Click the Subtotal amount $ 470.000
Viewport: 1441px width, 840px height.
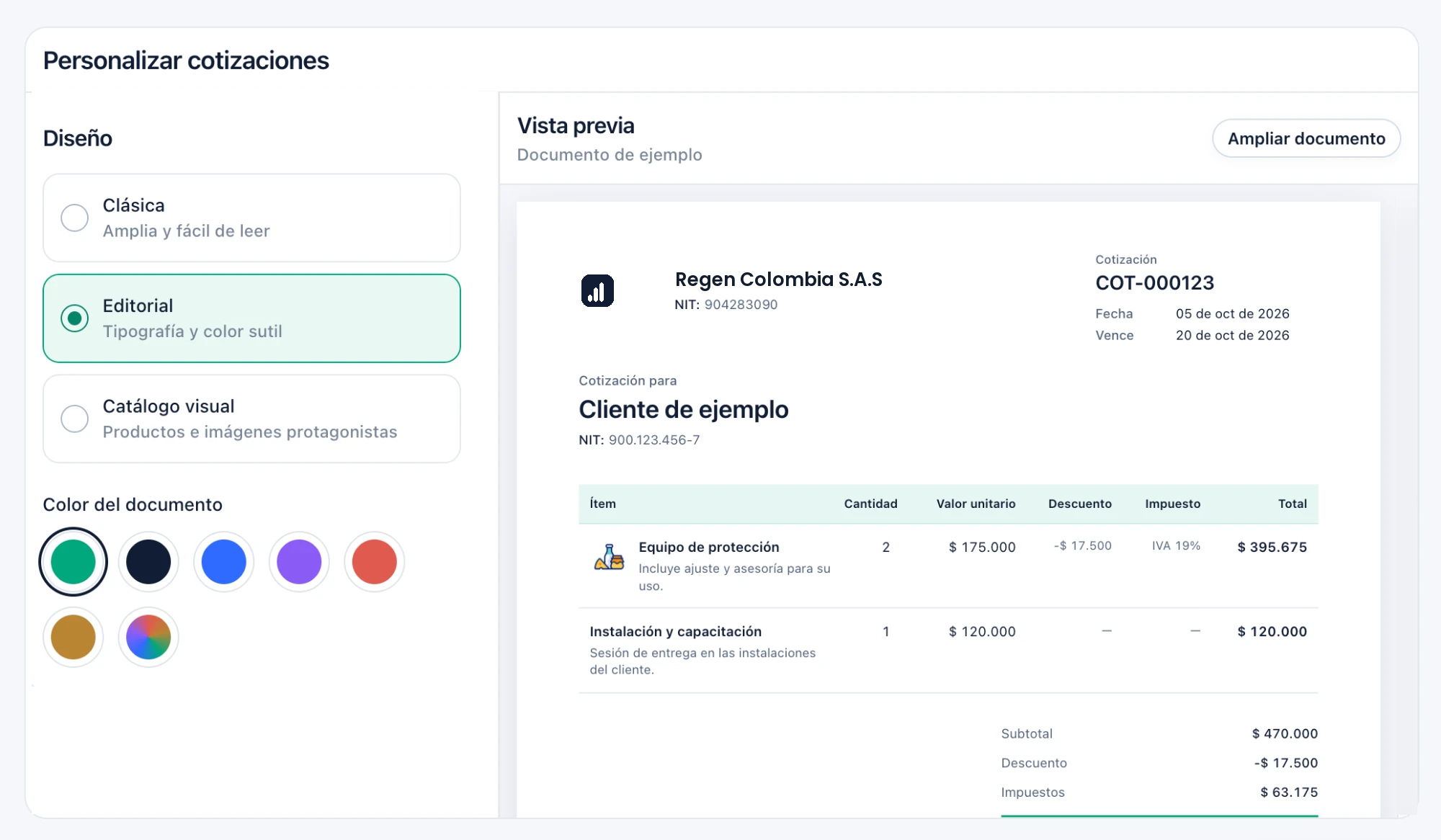[x=1285, y=733]
